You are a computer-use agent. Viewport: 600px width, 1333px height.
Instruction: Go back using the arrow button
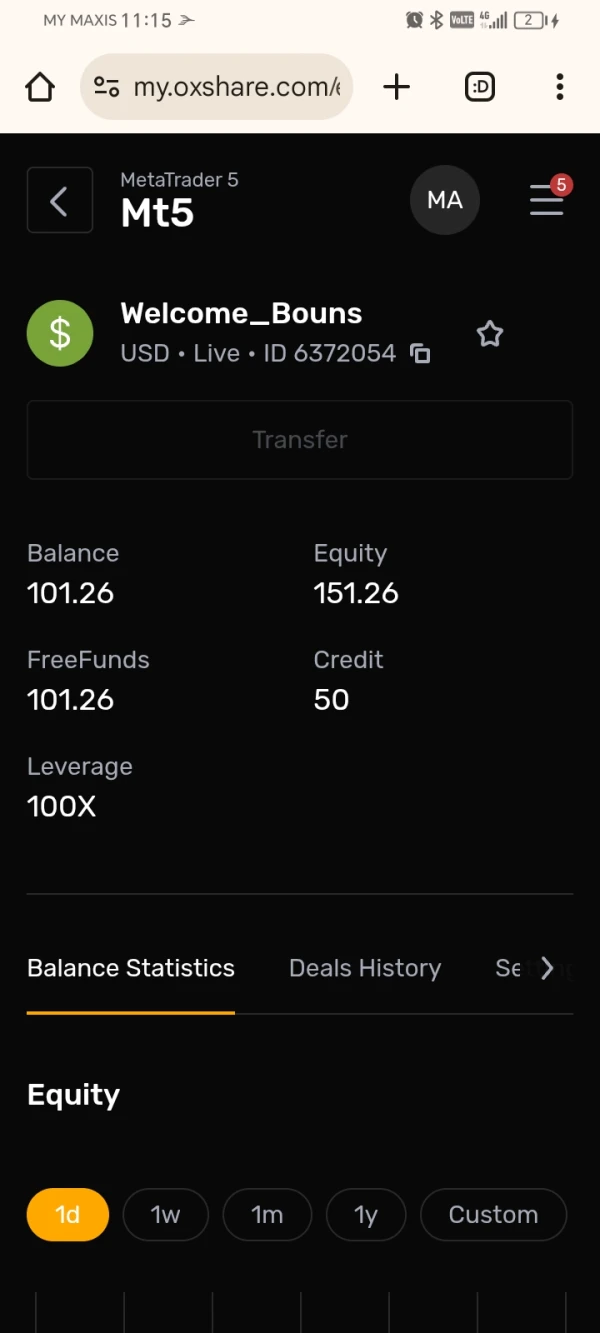point(60,201)
